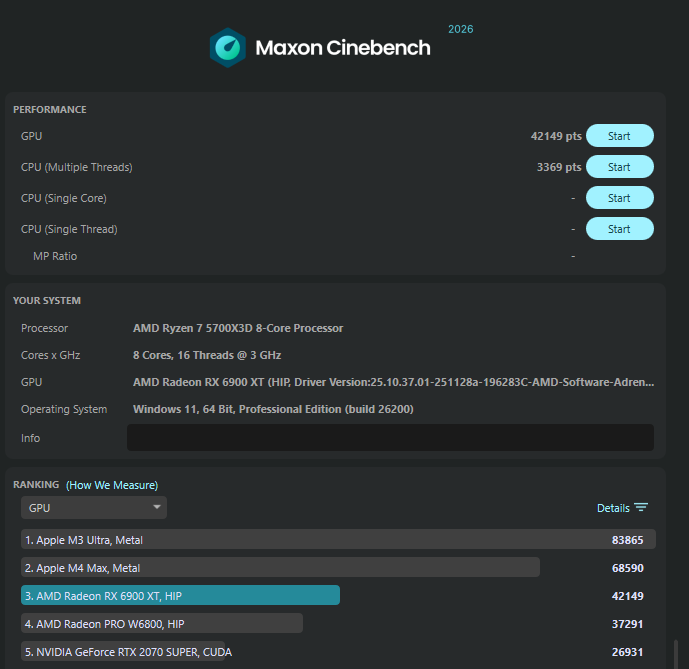Click the Windows 11 operating system value
Image resolution: width=689 pixels, height=669 pixels.
pos(273,409)
